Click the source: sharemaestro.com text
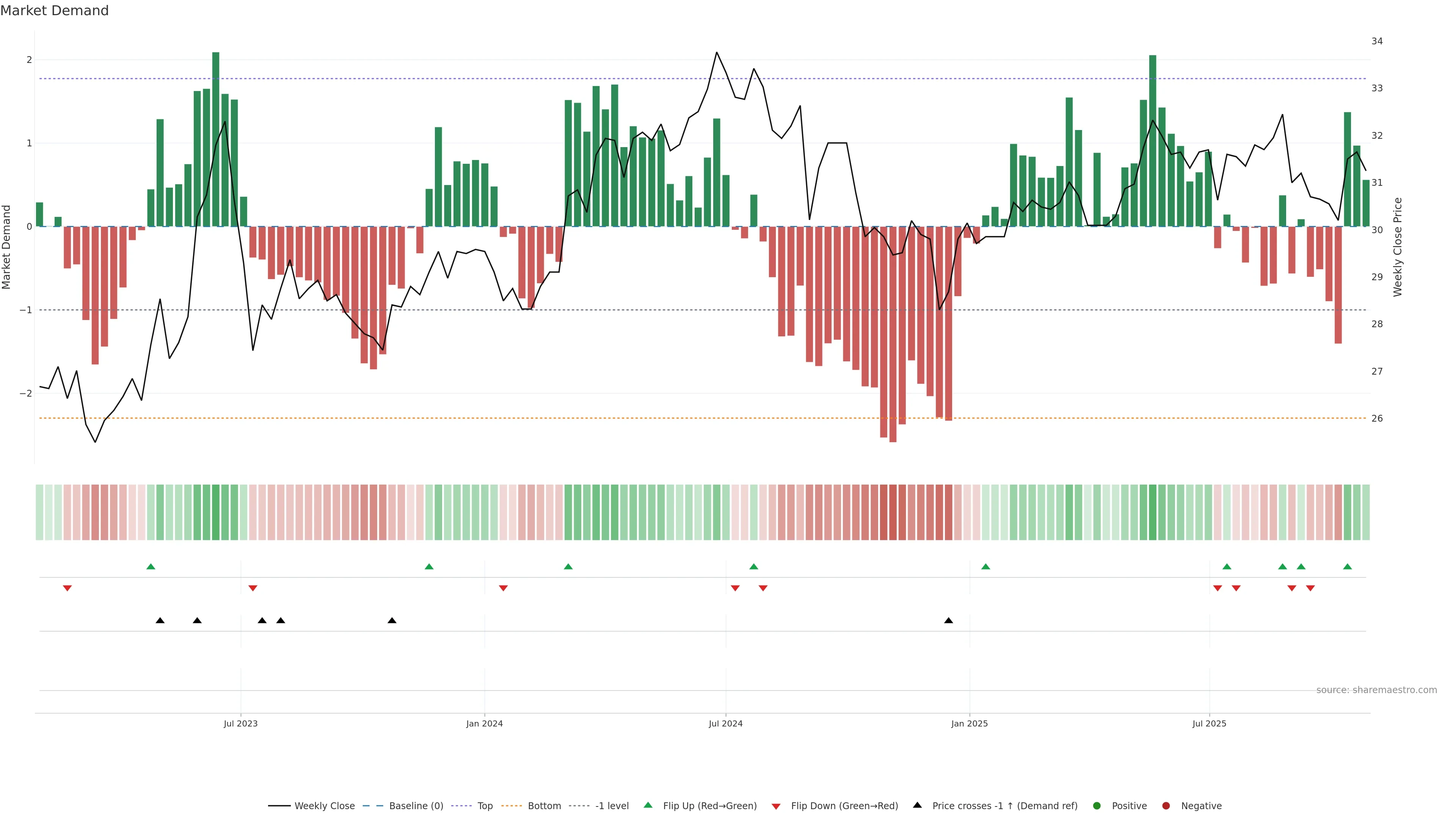 pos(1376,690)
